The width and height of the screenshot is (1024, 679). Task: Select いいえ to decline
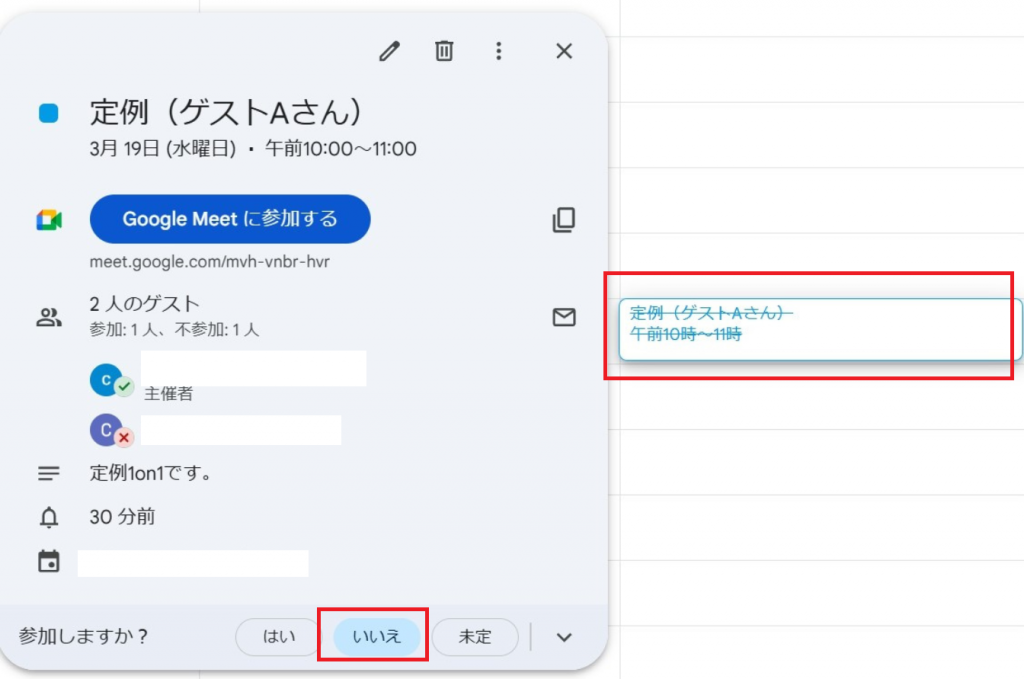[x=377, y=637]
